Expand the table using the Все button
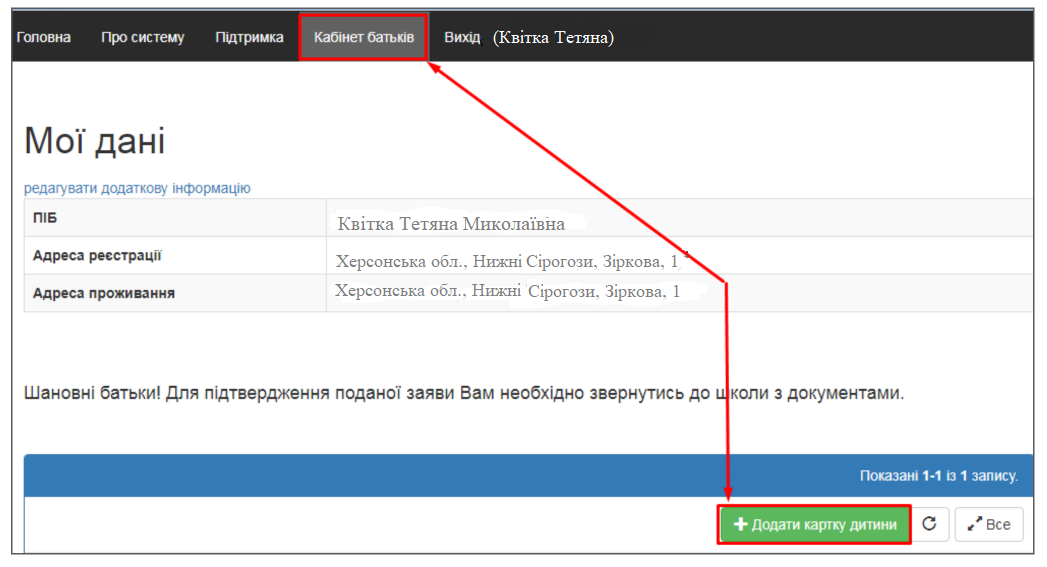The width and height of the screenshot is (1047, 567). click(x=989, y=524)
